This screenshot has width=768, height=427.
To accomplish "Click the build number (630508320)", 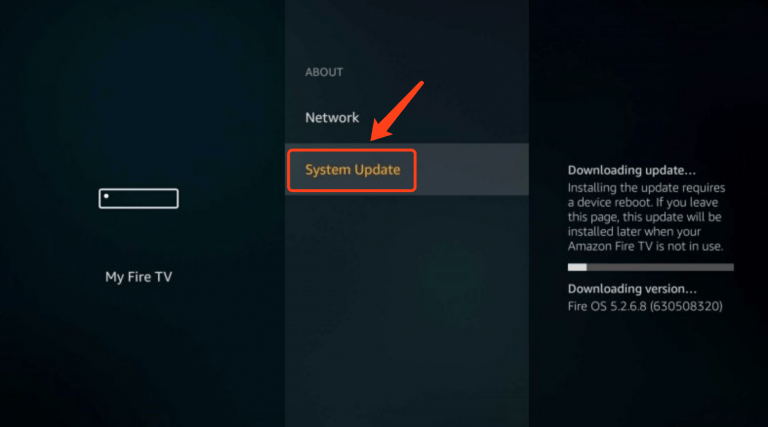I will 686,307.
